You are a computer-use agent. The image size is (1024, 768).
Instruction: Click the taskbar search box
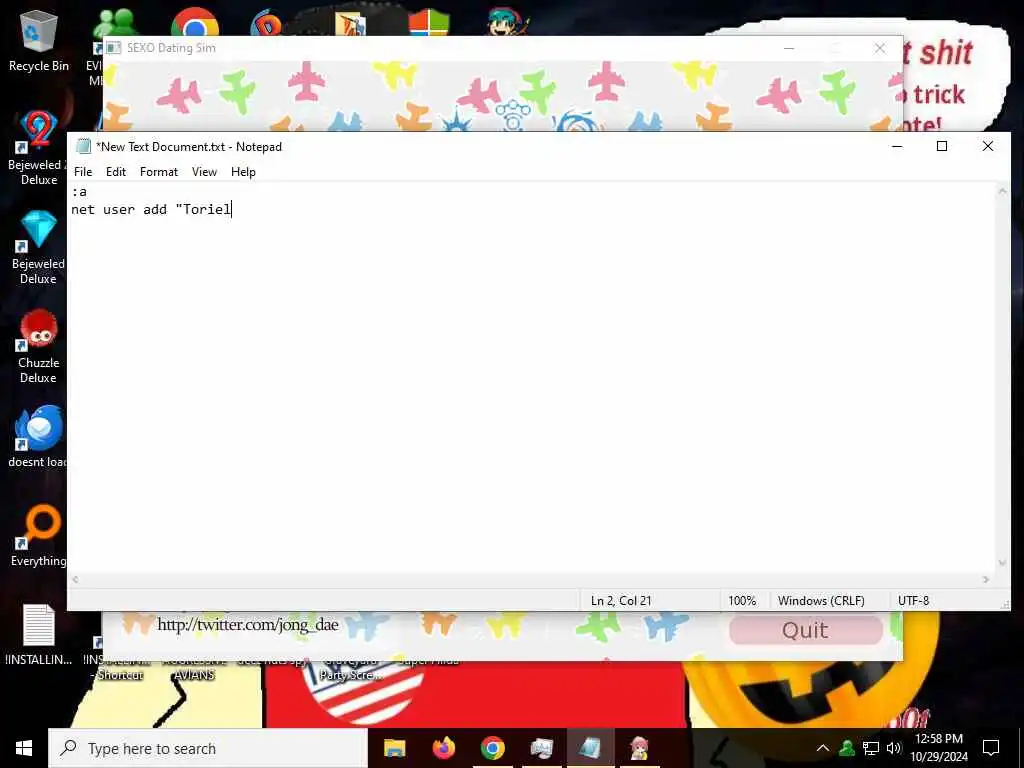click(208, 748)
